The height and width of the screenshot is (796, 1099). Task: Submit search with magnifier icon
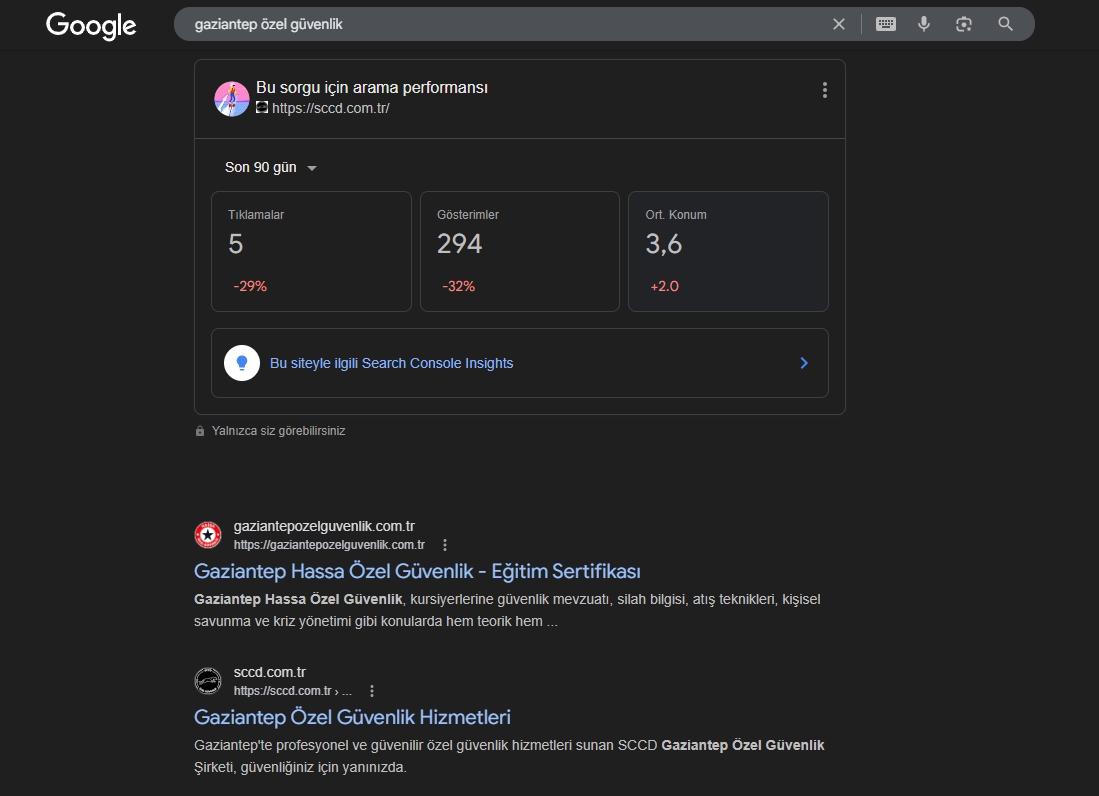(1006, 24)
